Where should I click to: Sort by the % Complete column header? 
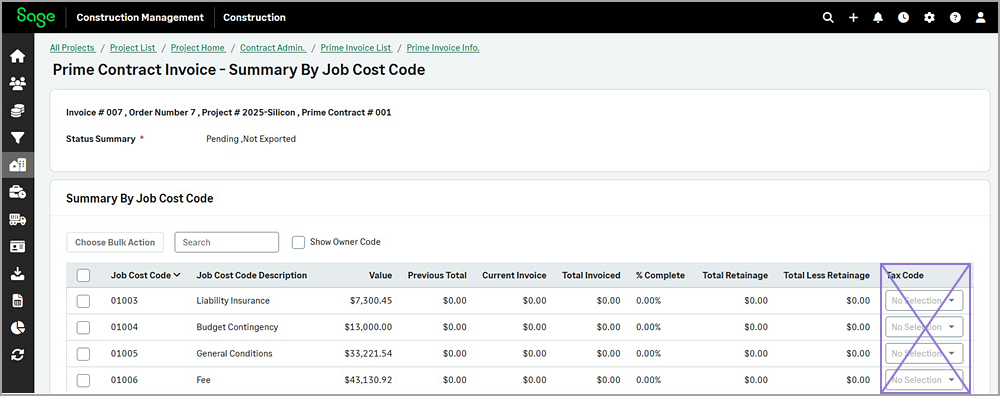660,275
